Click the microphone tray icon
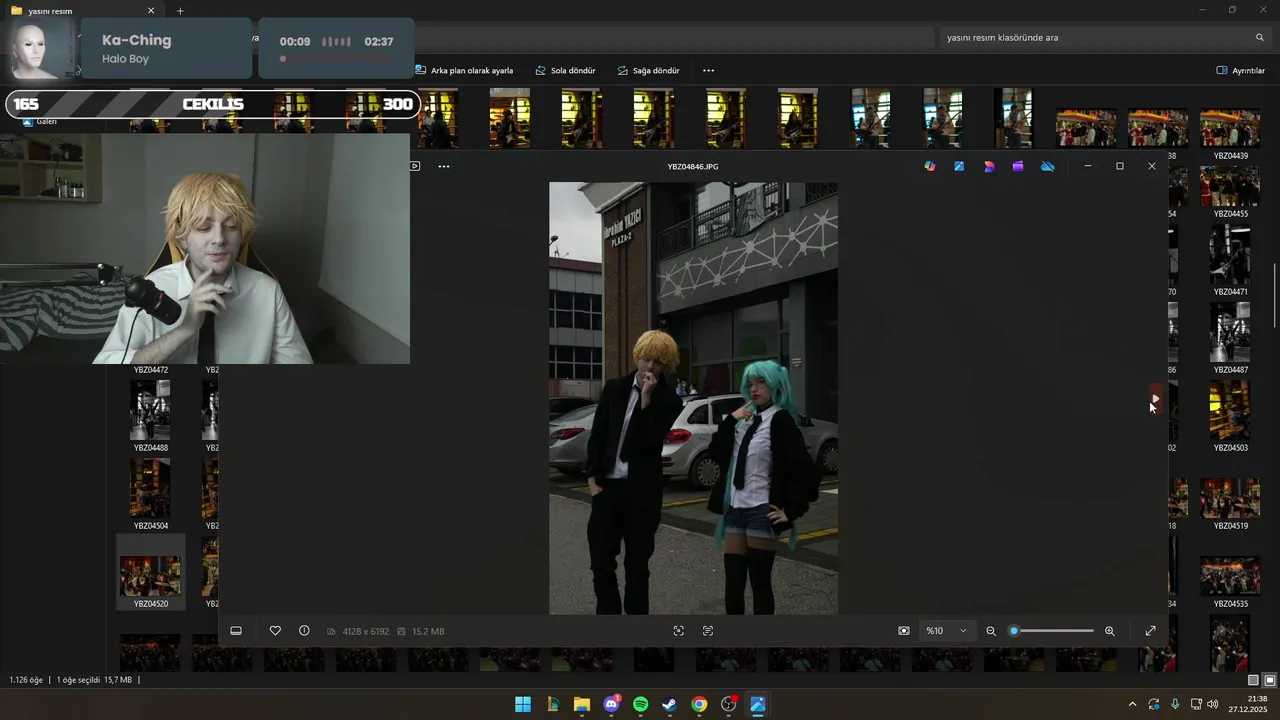The image size is (1280, 720). click(1175, 704)
